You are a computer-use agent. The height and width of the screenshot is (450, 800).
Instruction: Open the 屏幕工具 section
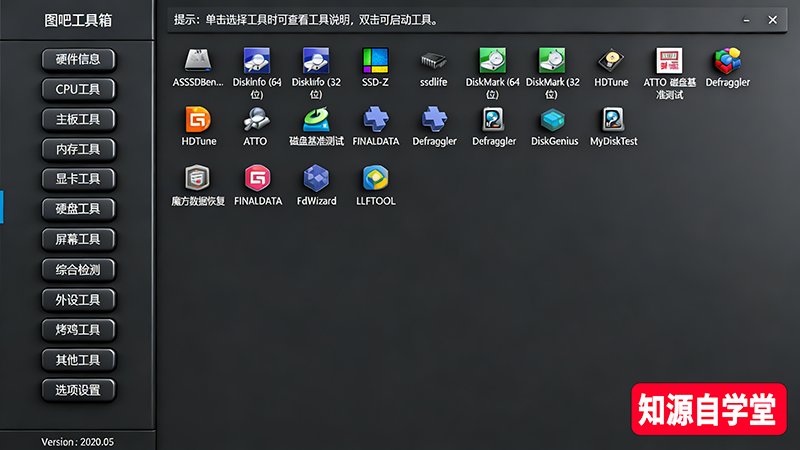tap(78, 239)
